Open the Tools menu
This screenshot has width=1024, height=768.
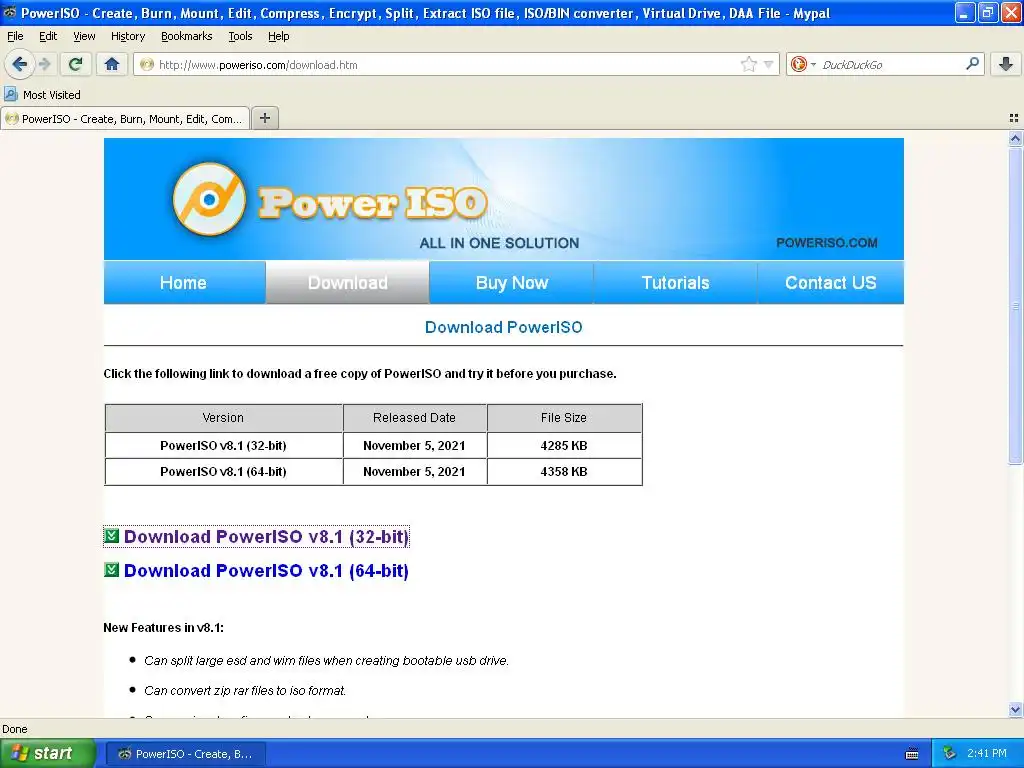(240, 36)
